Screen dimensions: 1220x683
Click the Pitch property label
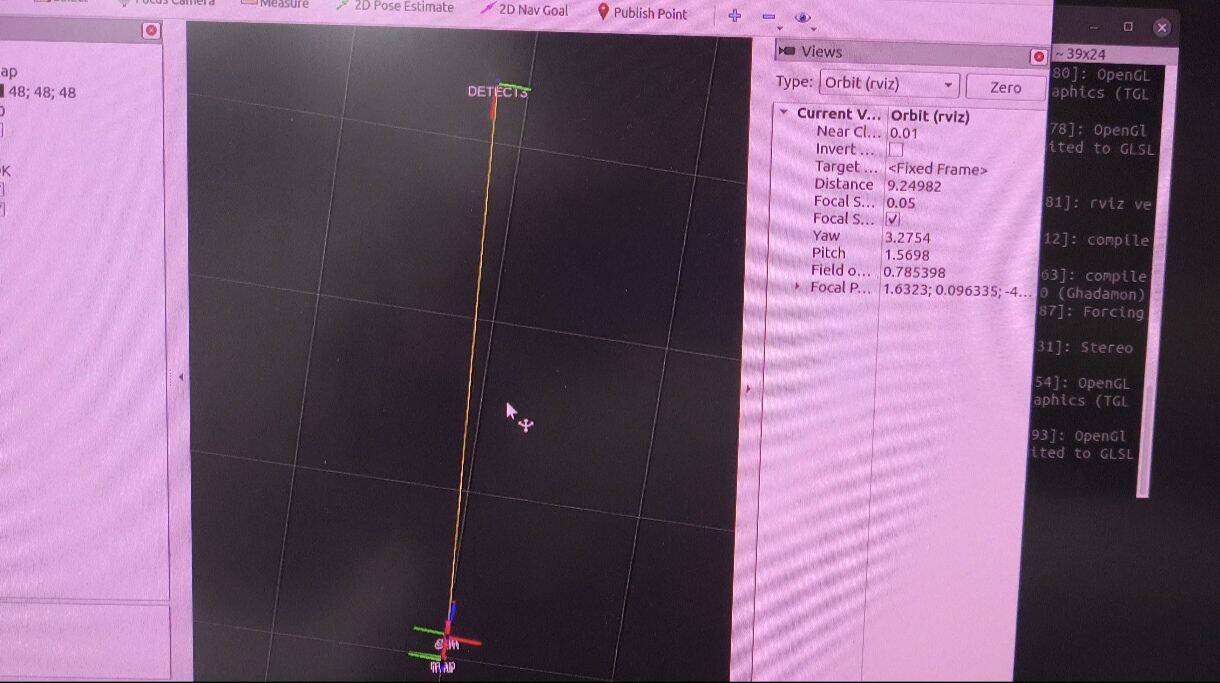pos(828,253)
